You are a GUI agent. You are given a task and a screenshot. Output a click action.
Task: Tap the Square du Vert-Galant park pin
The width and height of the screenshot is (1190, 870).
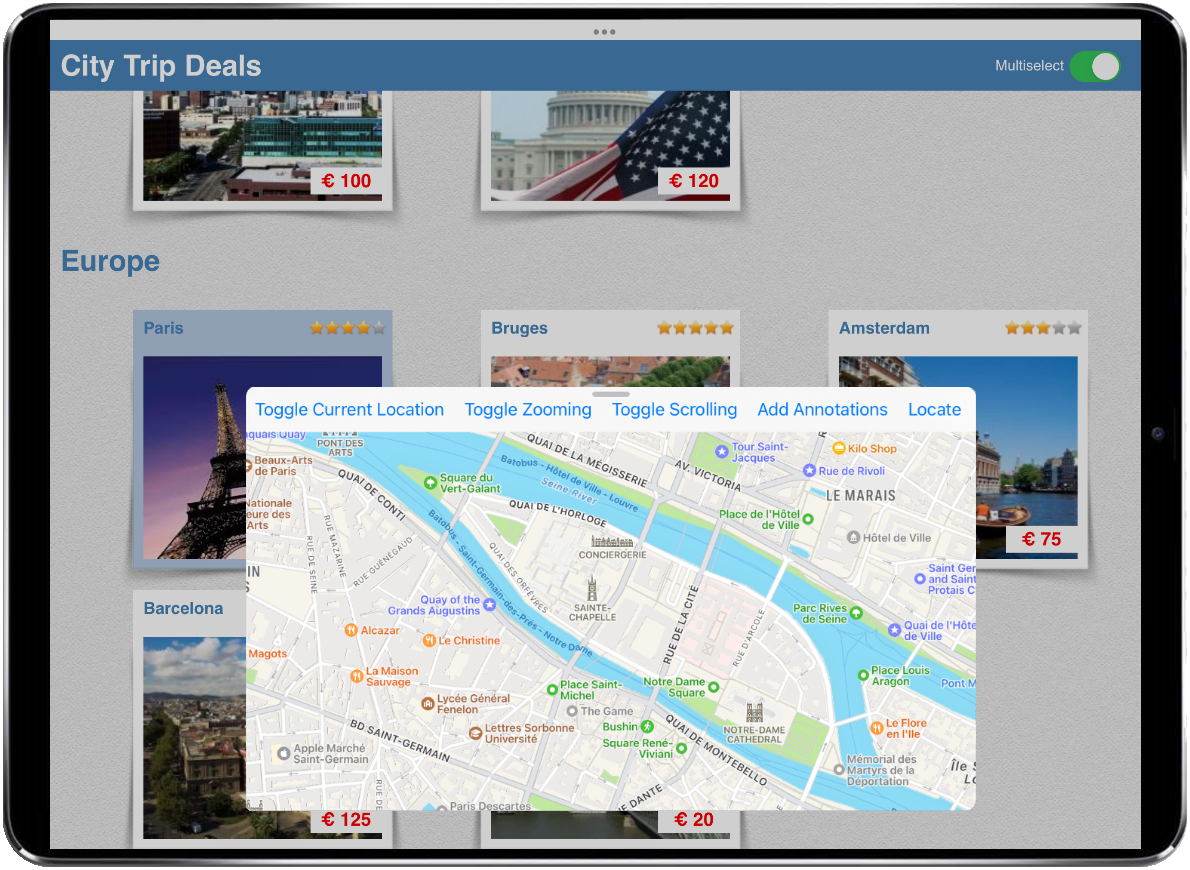(x=430, y=482)
